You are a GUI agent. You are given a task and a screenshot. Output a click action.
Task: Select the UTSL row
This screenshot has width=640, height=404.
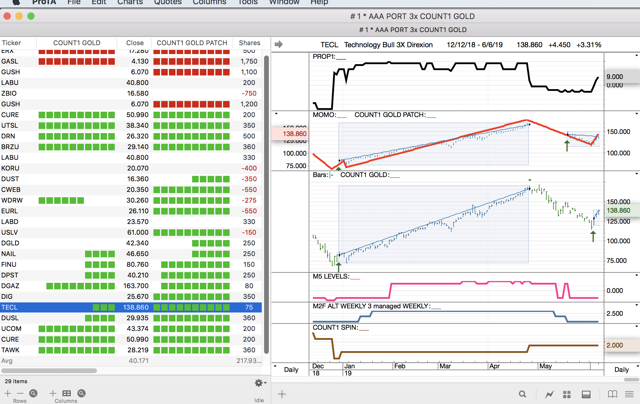(x=131, y=125)
